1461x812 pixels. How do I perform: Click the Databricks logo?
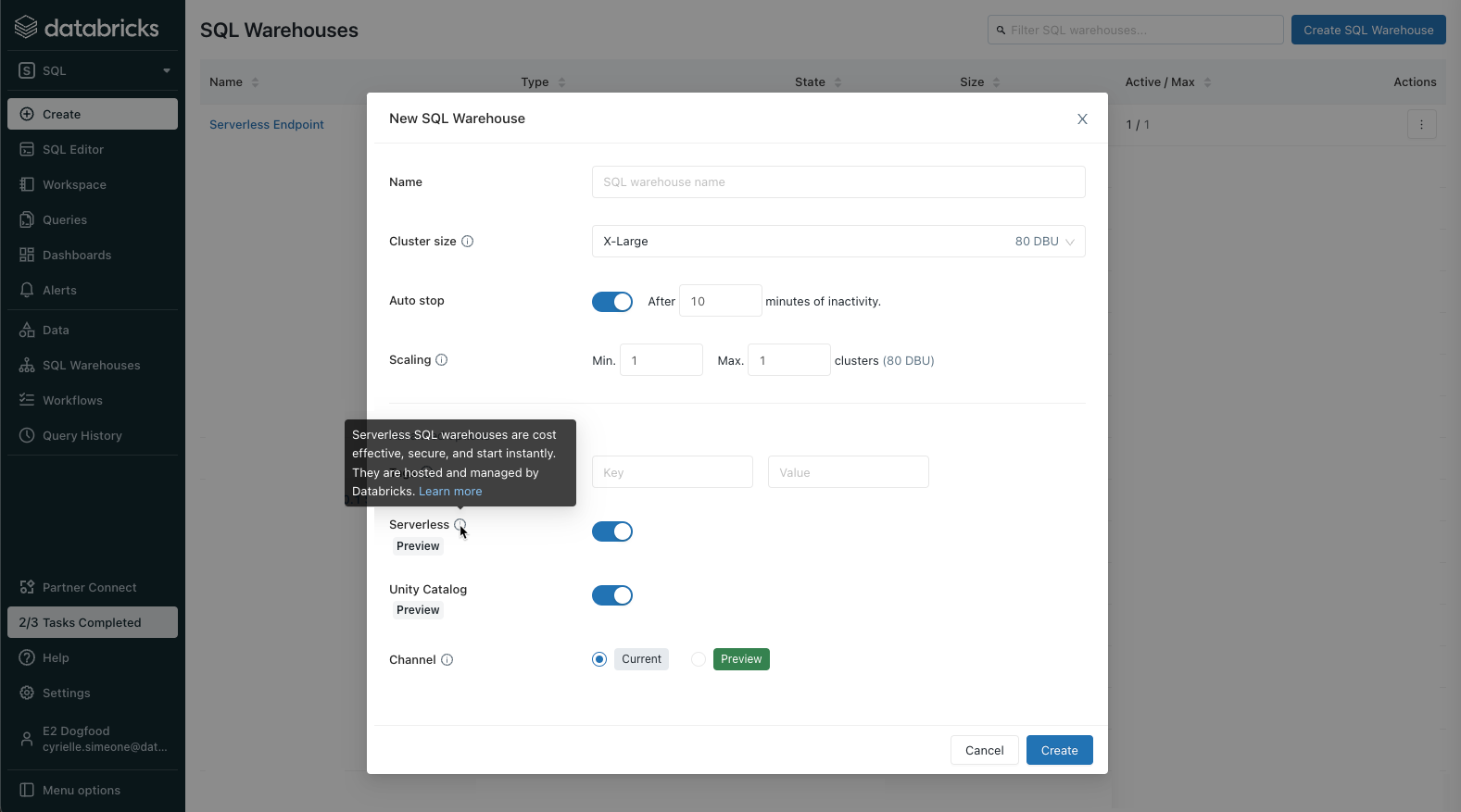click(87, 28)
